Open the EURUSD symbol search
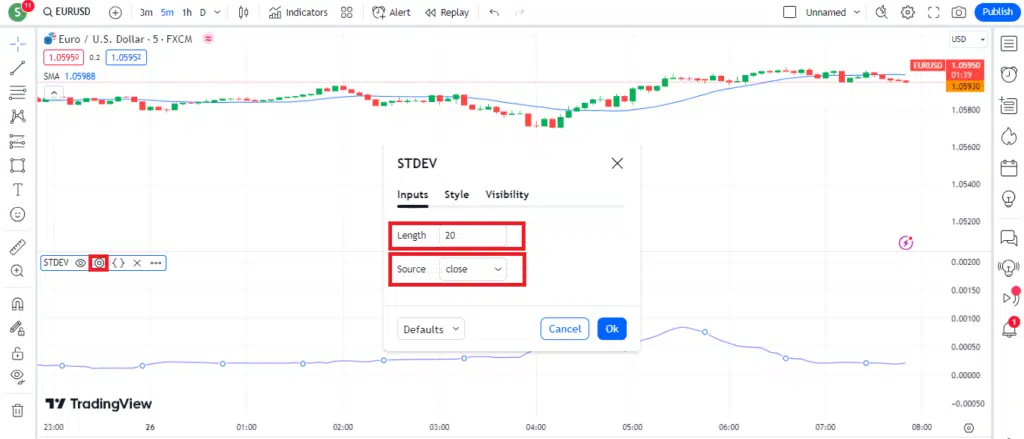The width and height of the screenshot is (1024, 439). point(67,12)
